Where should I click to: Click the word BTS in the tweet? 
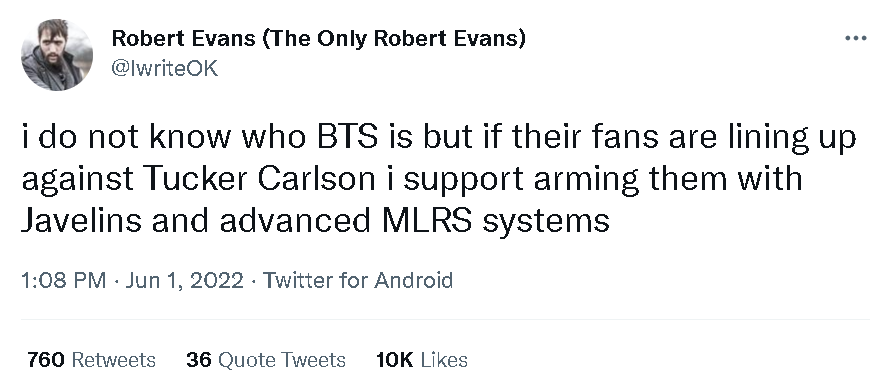pos(347,138)
